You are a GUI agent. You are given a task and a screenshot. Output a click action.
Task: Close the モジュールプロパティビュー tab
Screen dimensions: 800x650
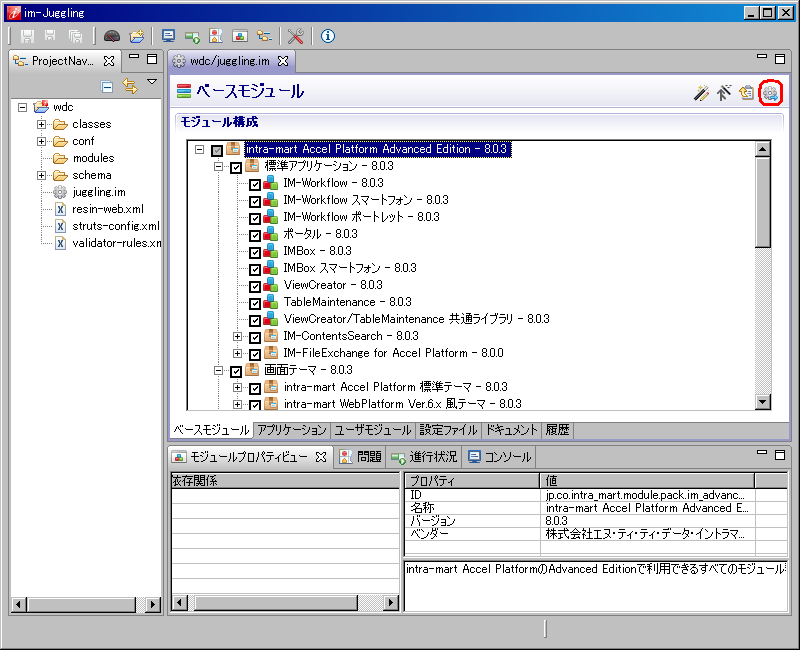(321, 457)
